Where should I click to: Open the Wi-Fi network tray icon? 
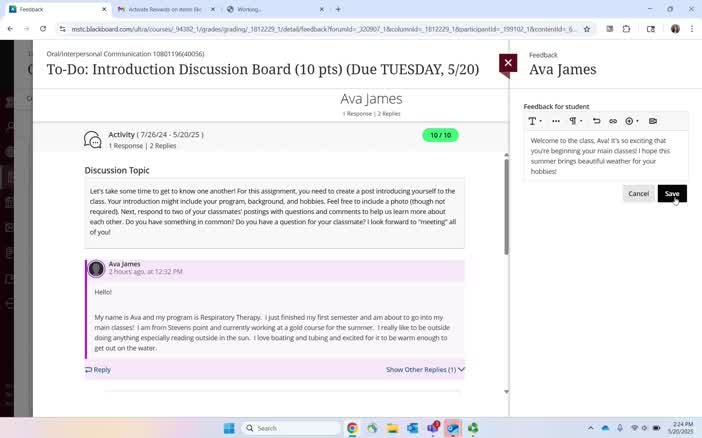[634, 428]
